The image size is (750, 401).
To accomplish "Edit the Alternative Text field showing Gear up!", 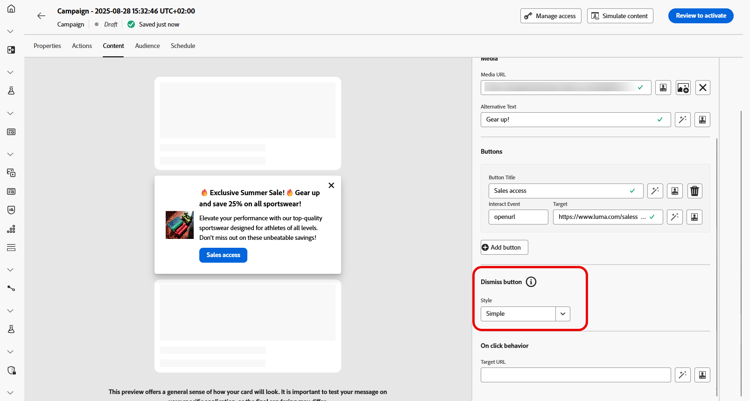I will tap(575, 120).
